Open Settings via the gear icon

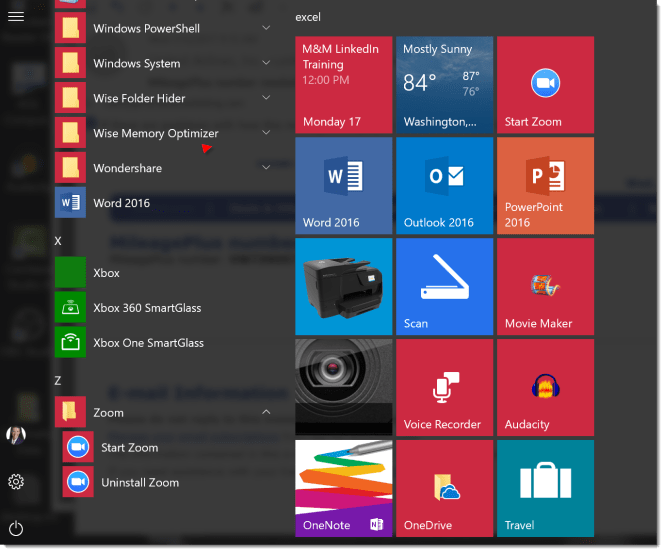[16, 482]
